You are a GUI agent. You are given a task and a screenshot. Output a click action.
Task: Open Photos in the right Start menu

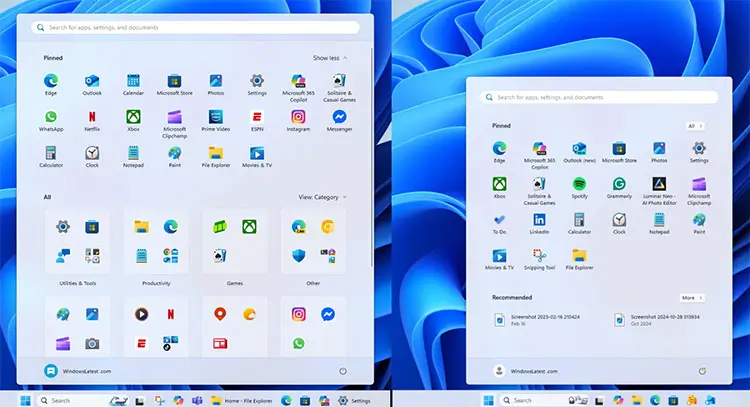click(x=659, y=152)
